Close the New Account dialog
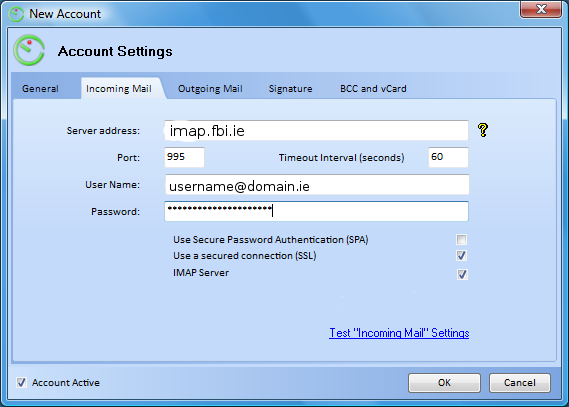 tap(541, 9)
